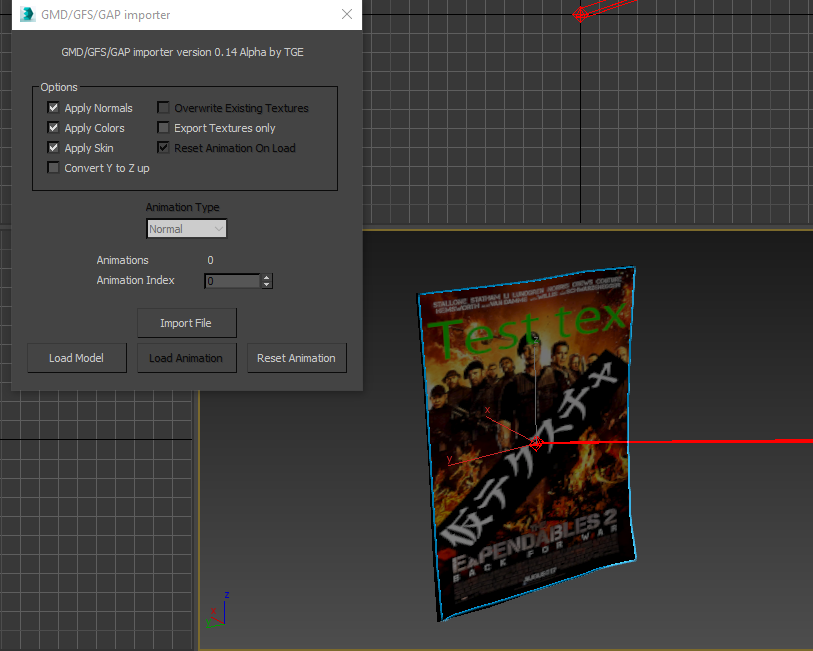
Task: Click the 'Animation Type' label
Action: (183, 207)
